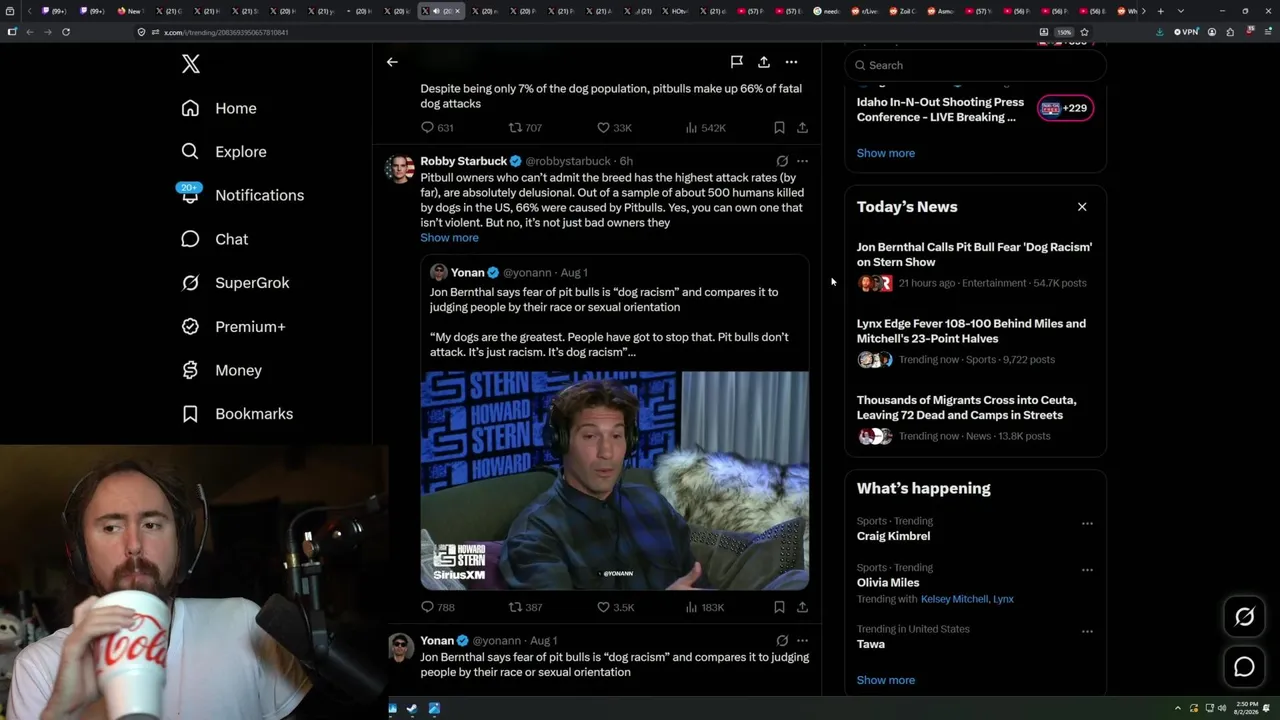Open the taskbar volume control
Image resolution: width=1280 pixels, height=720 pixels.
[x=1222, y=709]
